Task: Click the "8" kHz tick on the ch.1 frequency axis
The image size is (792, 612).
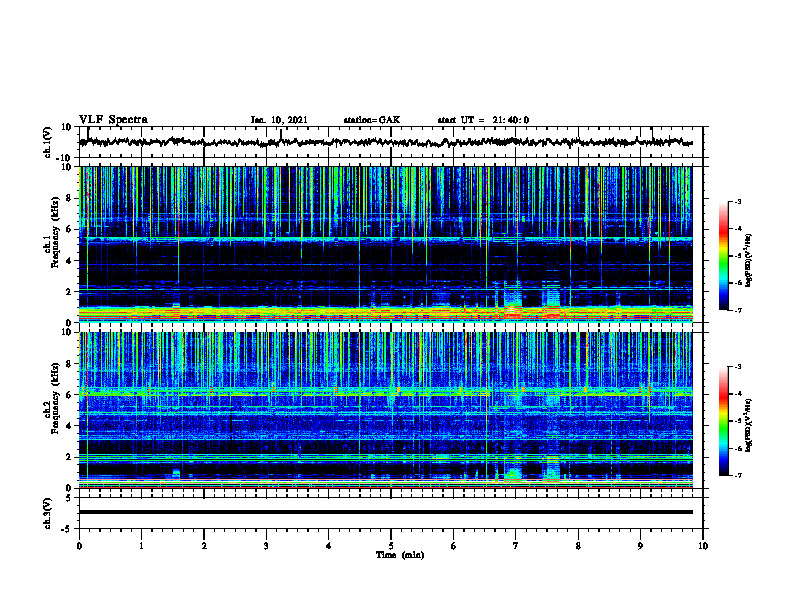Action: coord(69,198)
